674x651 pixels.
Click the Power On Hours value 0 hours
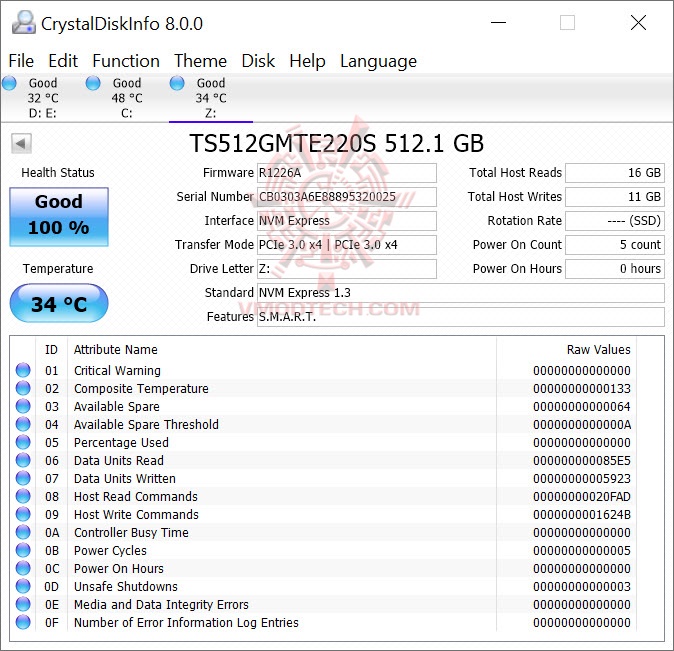[615, 269]
